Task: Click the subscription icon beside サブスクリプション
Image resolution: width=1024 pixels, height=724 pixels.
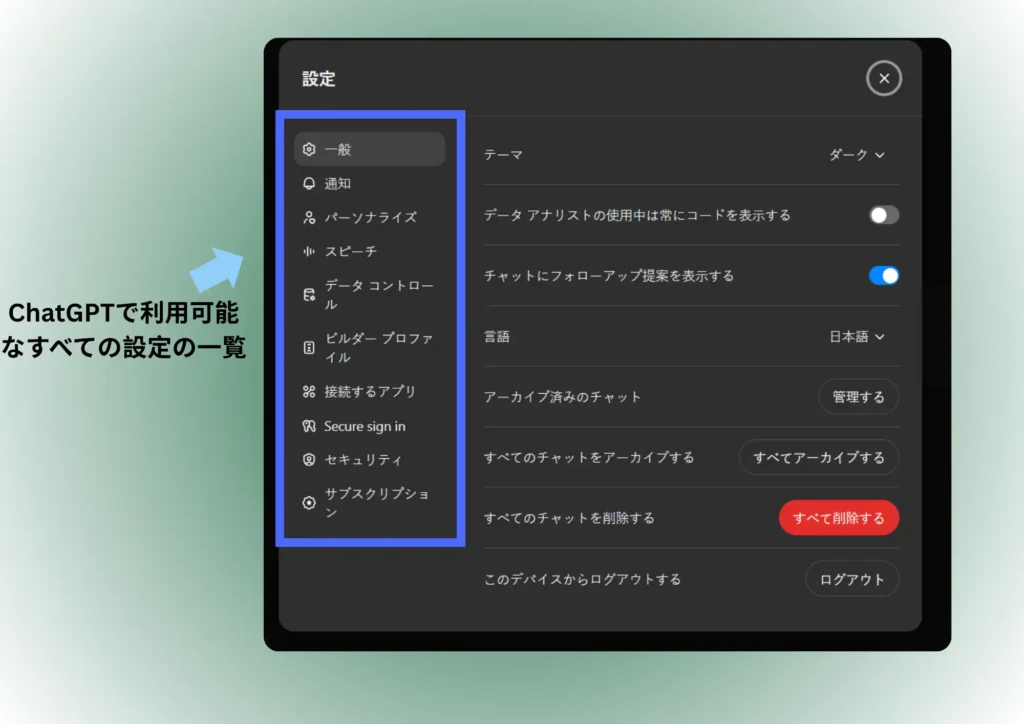Action: point(309,503)
